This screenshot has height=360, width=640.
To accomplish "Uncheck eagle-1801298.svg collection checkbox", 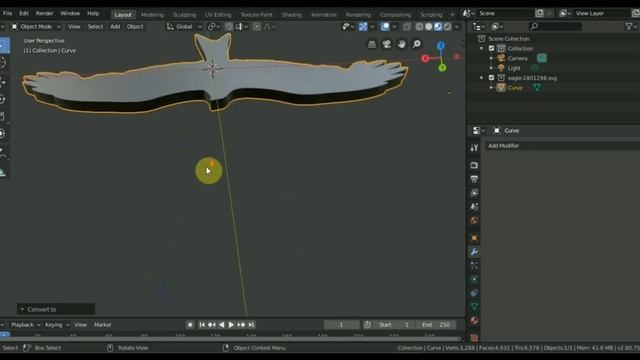I will [x=491, y=78].
